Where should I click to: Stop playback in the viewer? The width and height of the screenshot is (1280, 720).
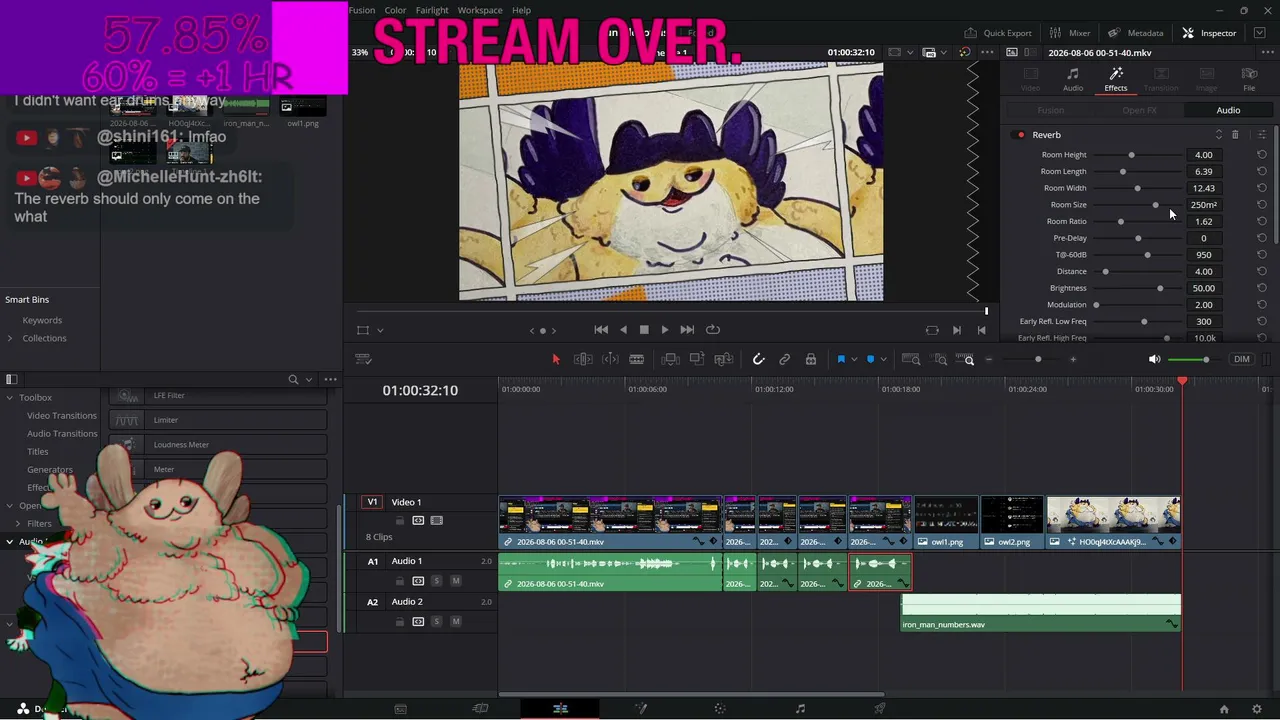pos(644,330)
